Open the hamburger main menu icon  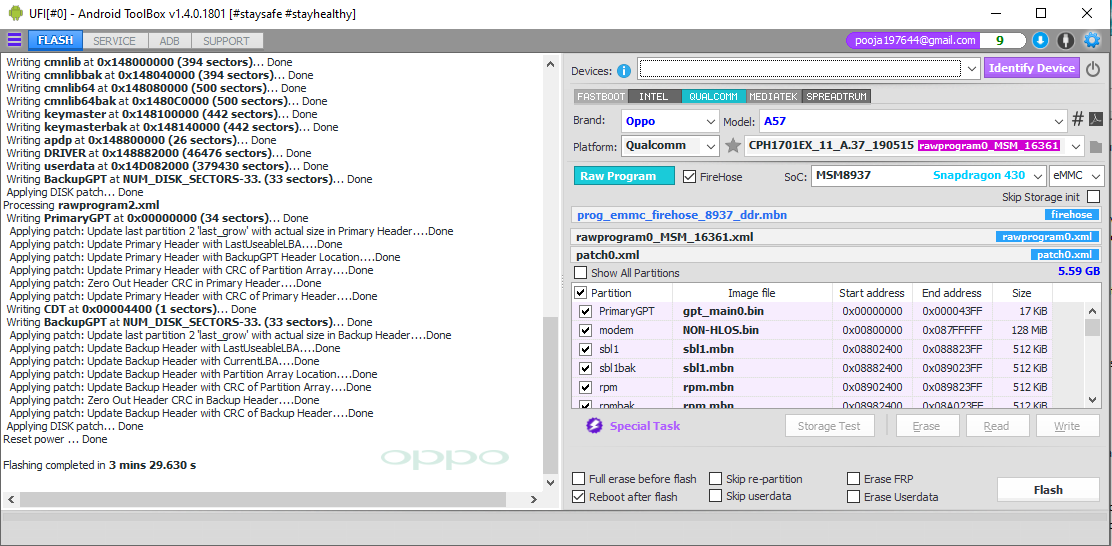tap(14, 40)
